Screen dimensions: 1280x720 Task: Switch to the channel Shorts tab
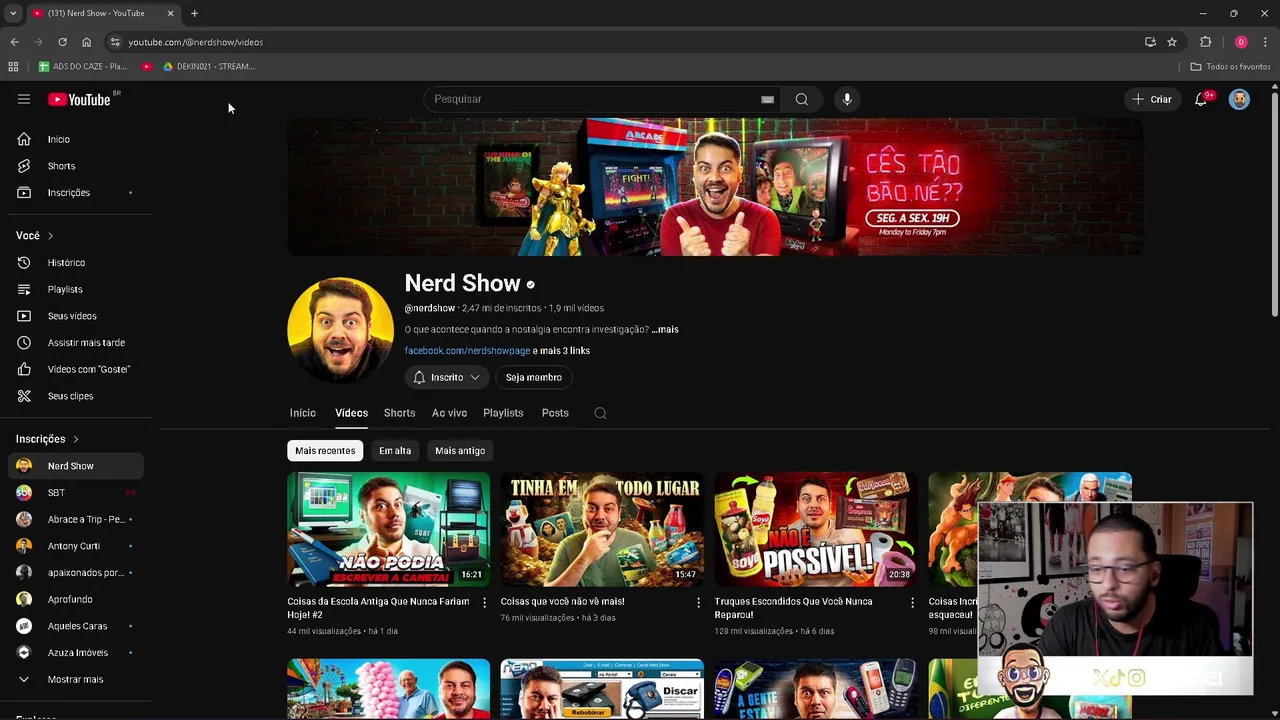click(399, 413)
